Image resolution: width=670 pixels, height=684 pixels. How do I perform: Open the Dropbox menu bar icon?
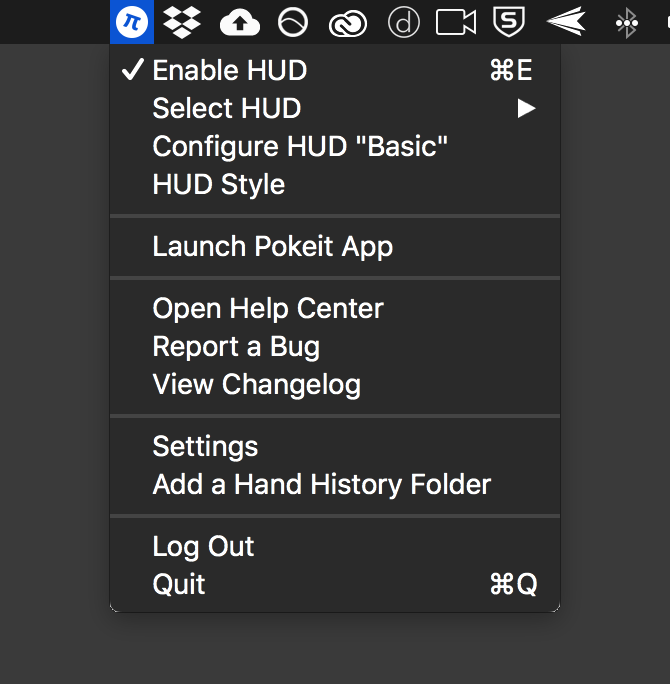(182, 22)
